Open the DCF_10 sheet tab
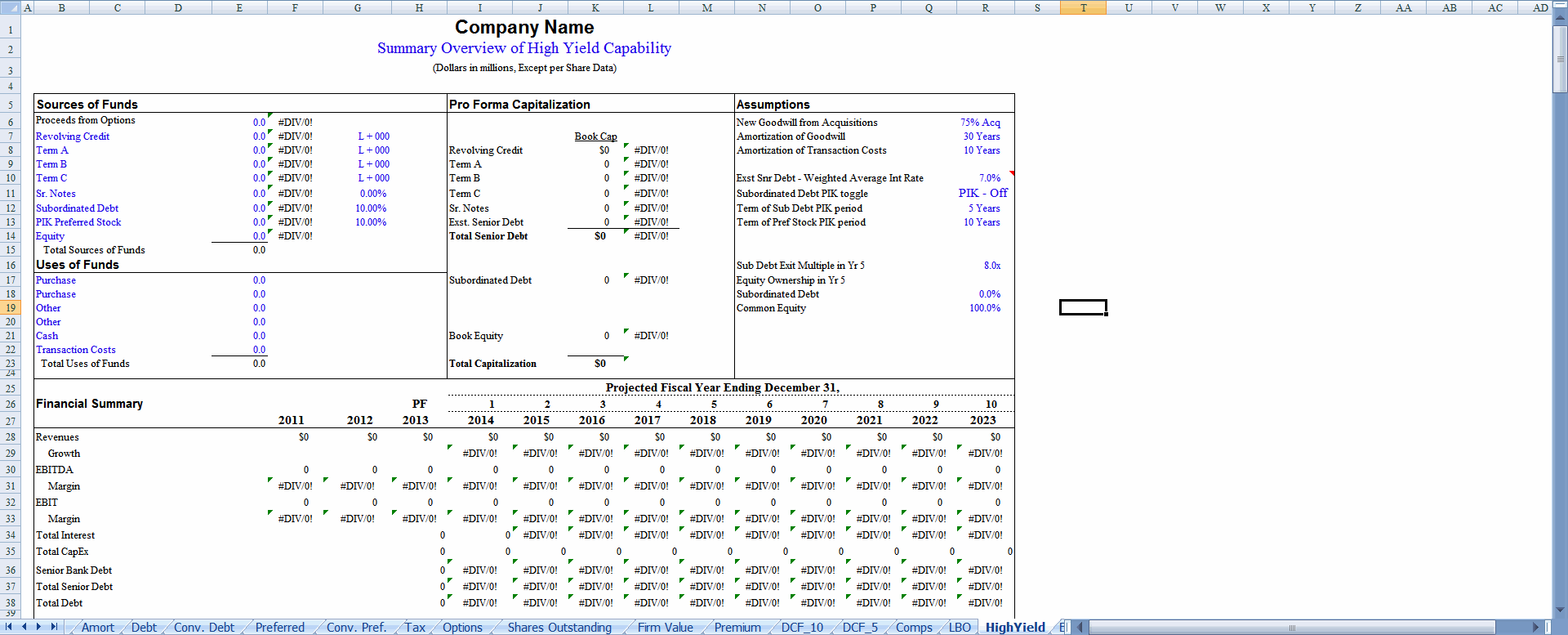 click(802, 627)
